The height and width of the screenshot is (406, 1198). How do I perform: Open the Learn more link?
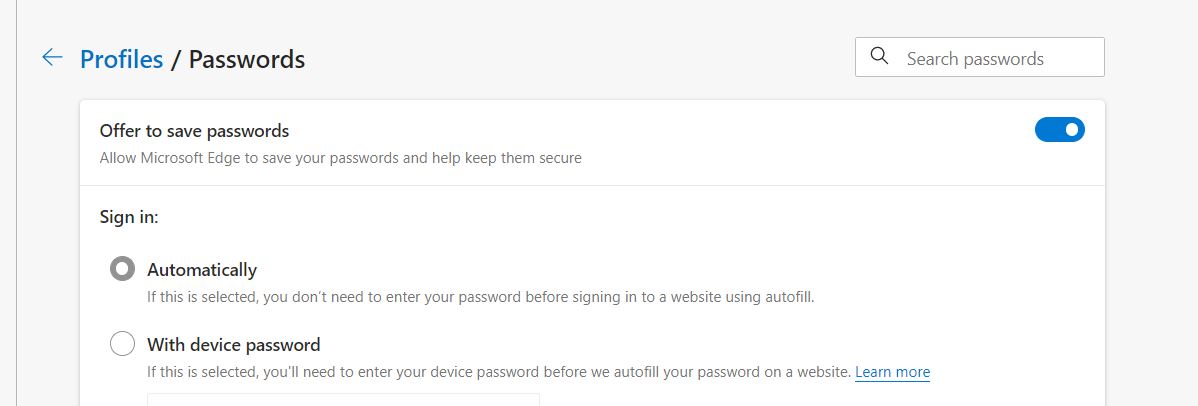click(892, 372)
